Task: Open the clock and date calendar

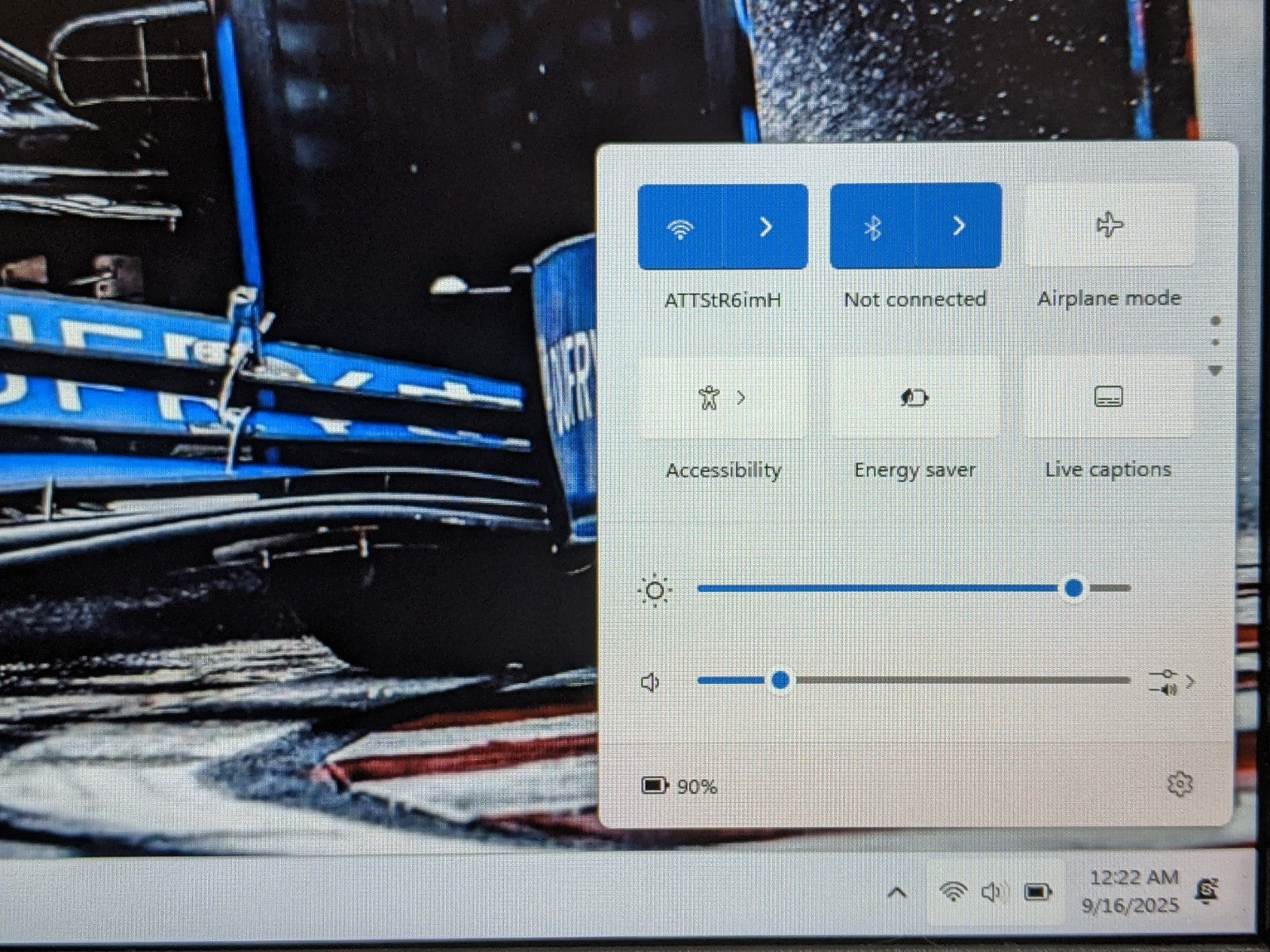Action: coord(1133,891)
